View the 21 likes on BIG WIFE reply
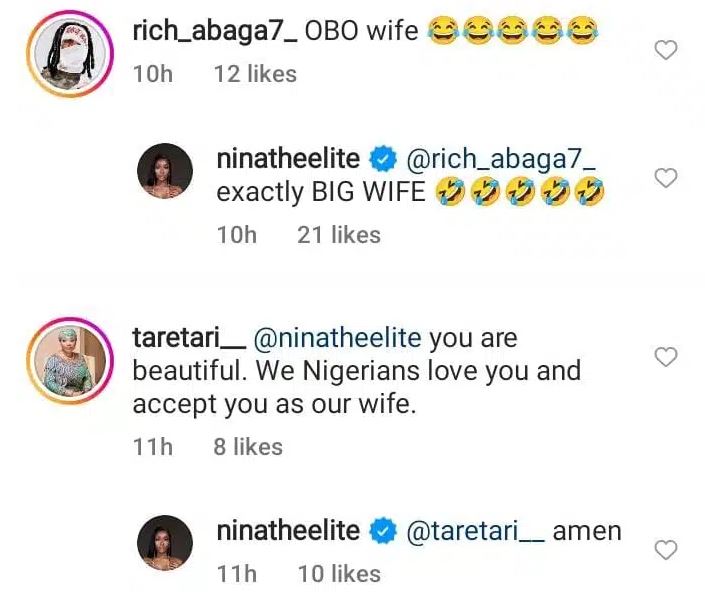705x607 pixels. coord(339,234)
